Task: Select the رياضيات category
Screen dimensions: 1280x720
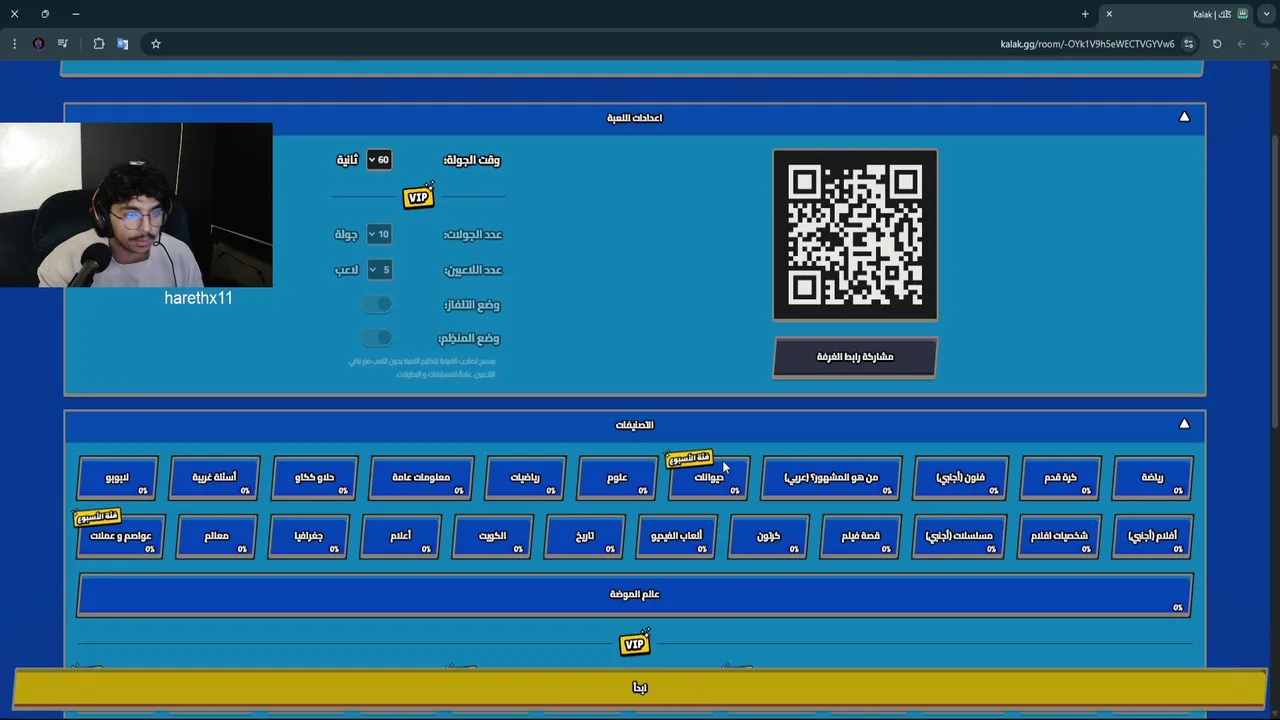Action: tap(525, 478)
